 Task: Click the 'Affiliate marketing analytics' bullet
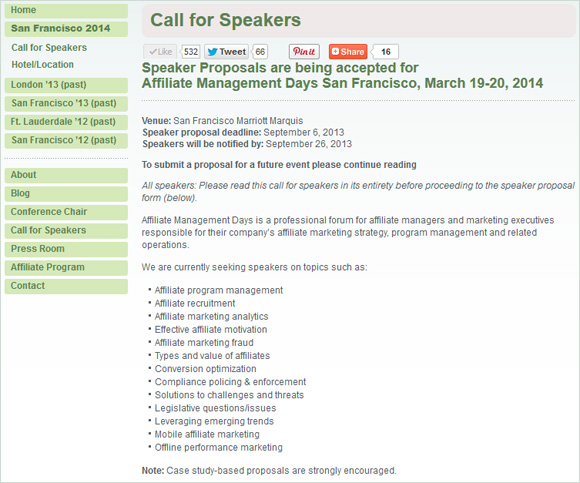coord(211,317)
